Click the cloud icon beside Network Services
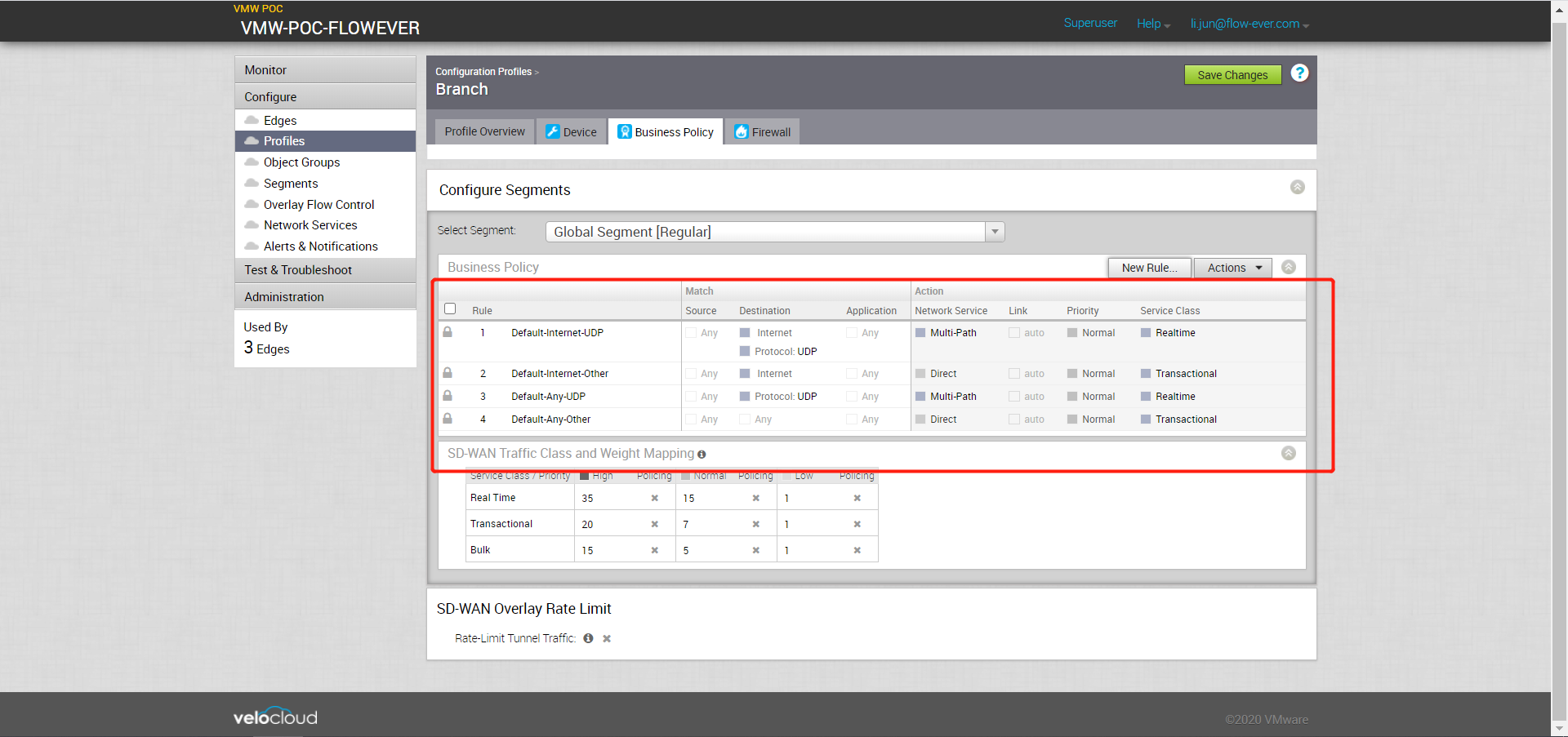The width and height of the screenshot is (1568, 737). click(252, 224)
